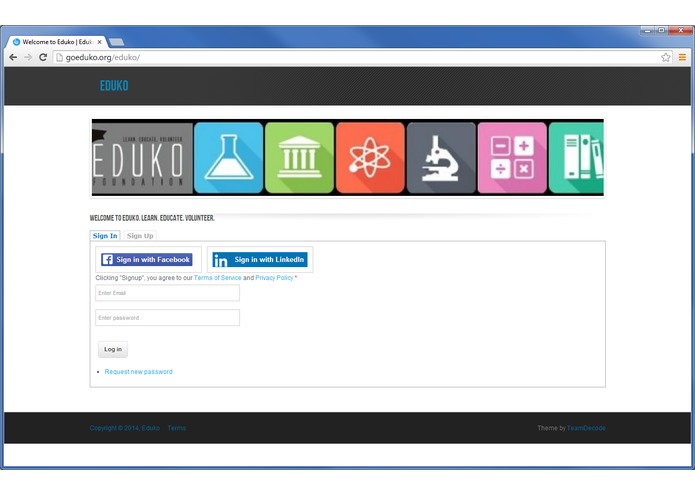
Task: Close the Welcome to Eduko tab
Action: [x=99, y=42]
